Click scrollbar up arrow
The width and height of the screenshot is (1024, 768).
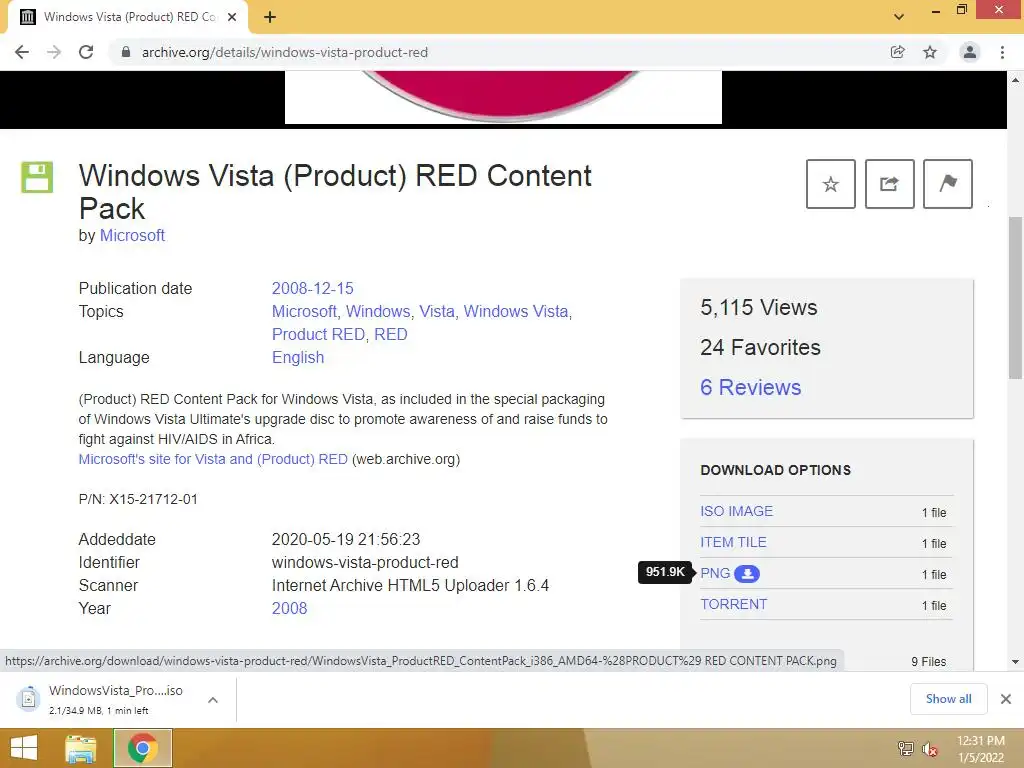coord(1015,80)
